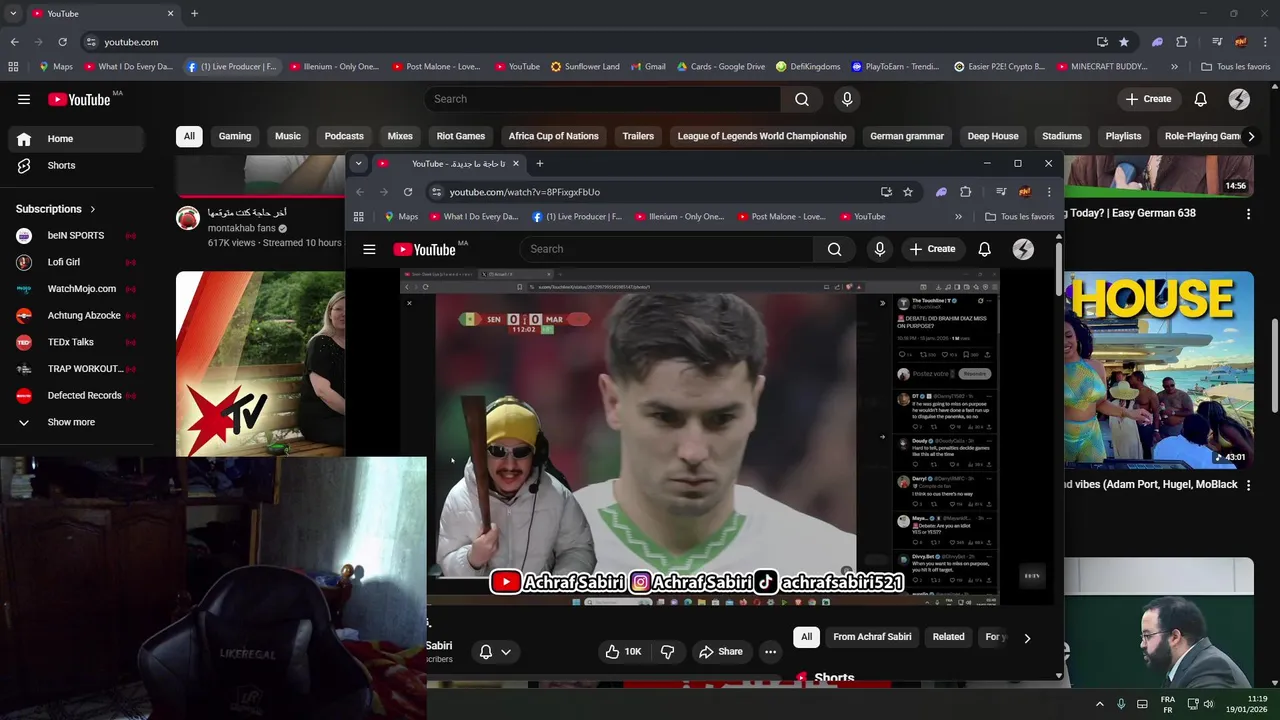Image resolution: width=1280 pixels, height=720 pixels.
Task: Click the search magnifier button in the background YouTube window
Action: pos(802,99)
